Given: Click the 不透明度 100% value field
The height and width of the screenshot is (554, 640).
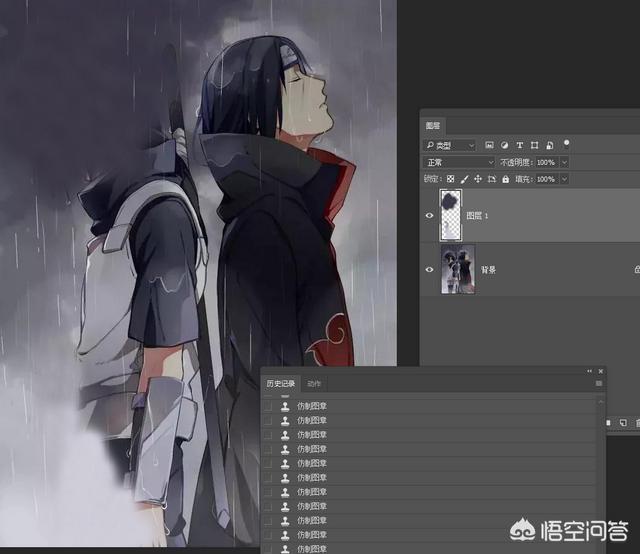Looking at the screenshot, I should [x=547, y=162].
